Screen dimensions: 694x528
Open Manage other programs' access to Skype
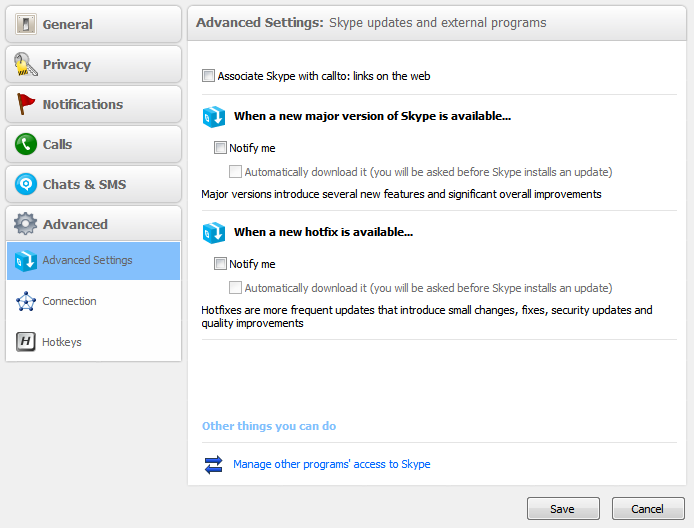[x=332, y=464]
